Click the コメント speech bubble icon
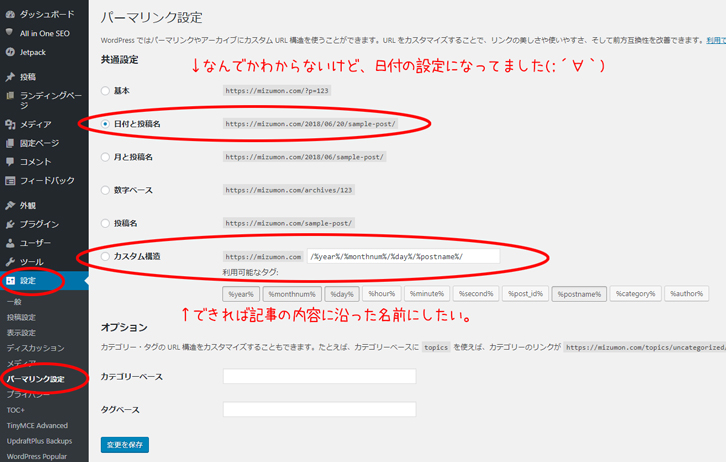The image size is (726, 462). point(10,162)
